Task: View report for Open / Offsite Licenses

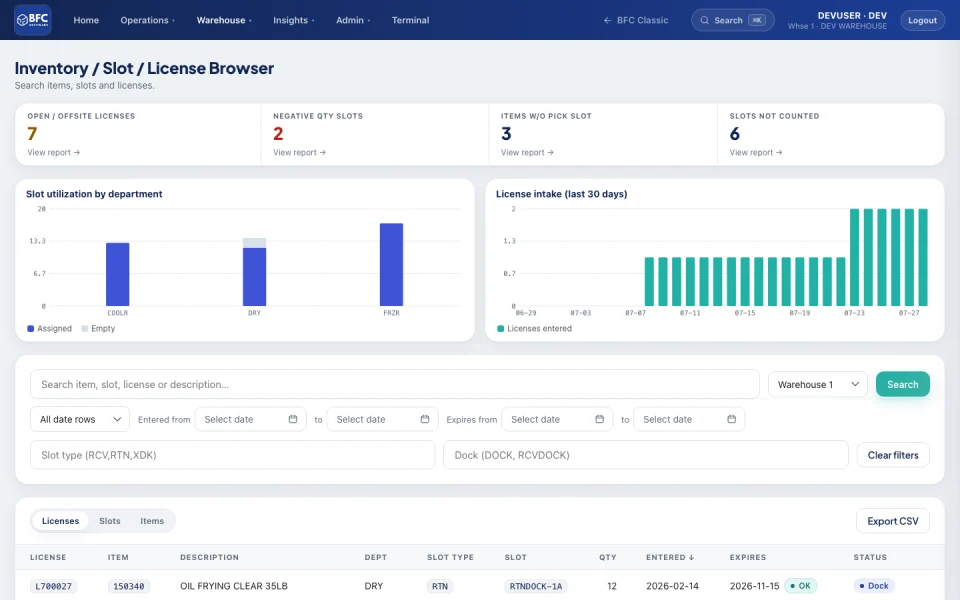Action: 53,152
